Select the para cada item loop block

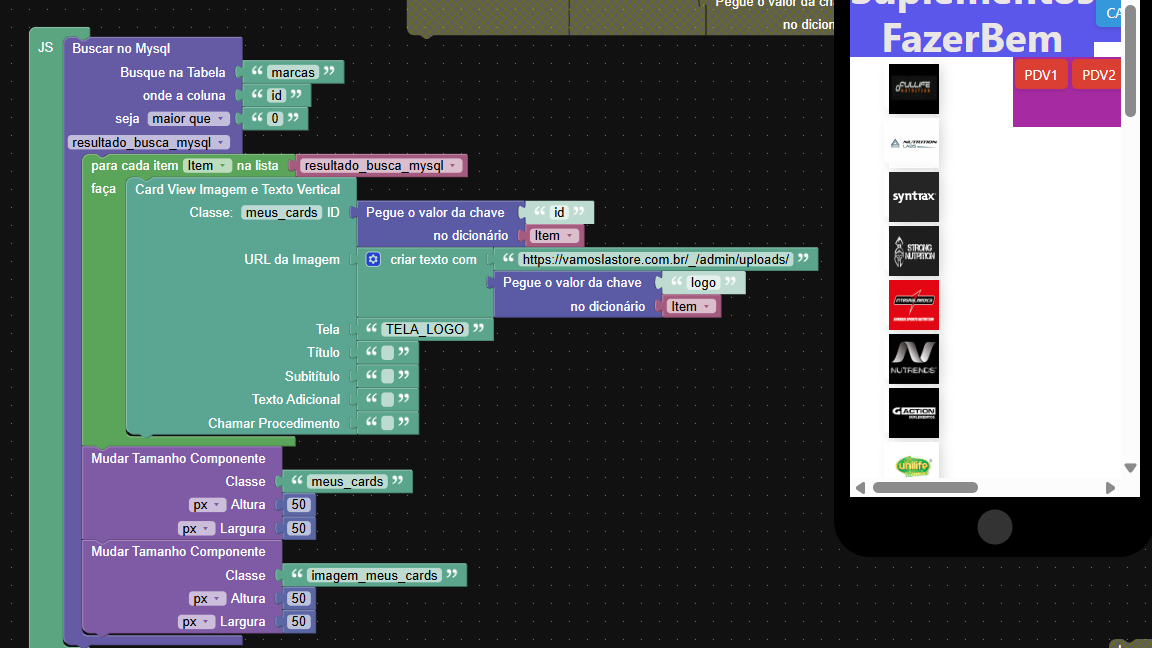(134, 165)
